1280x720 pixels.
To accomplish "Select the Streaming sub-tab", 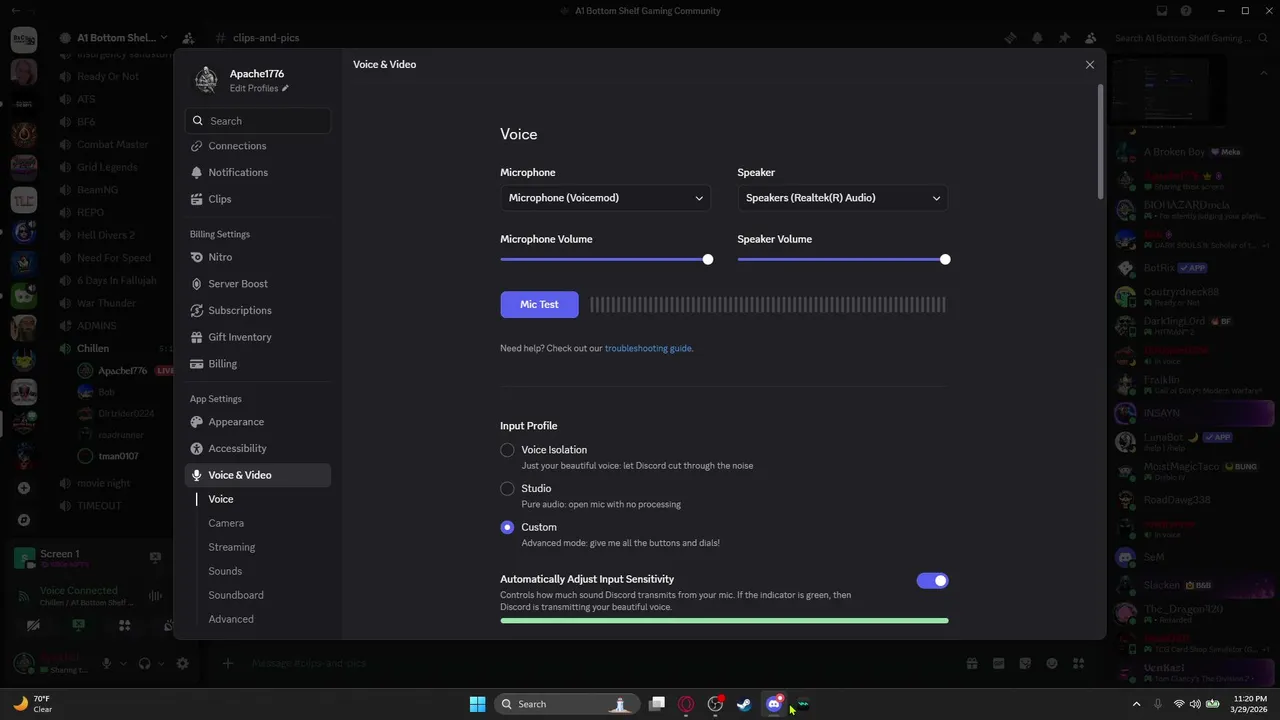I will point(232,547).
